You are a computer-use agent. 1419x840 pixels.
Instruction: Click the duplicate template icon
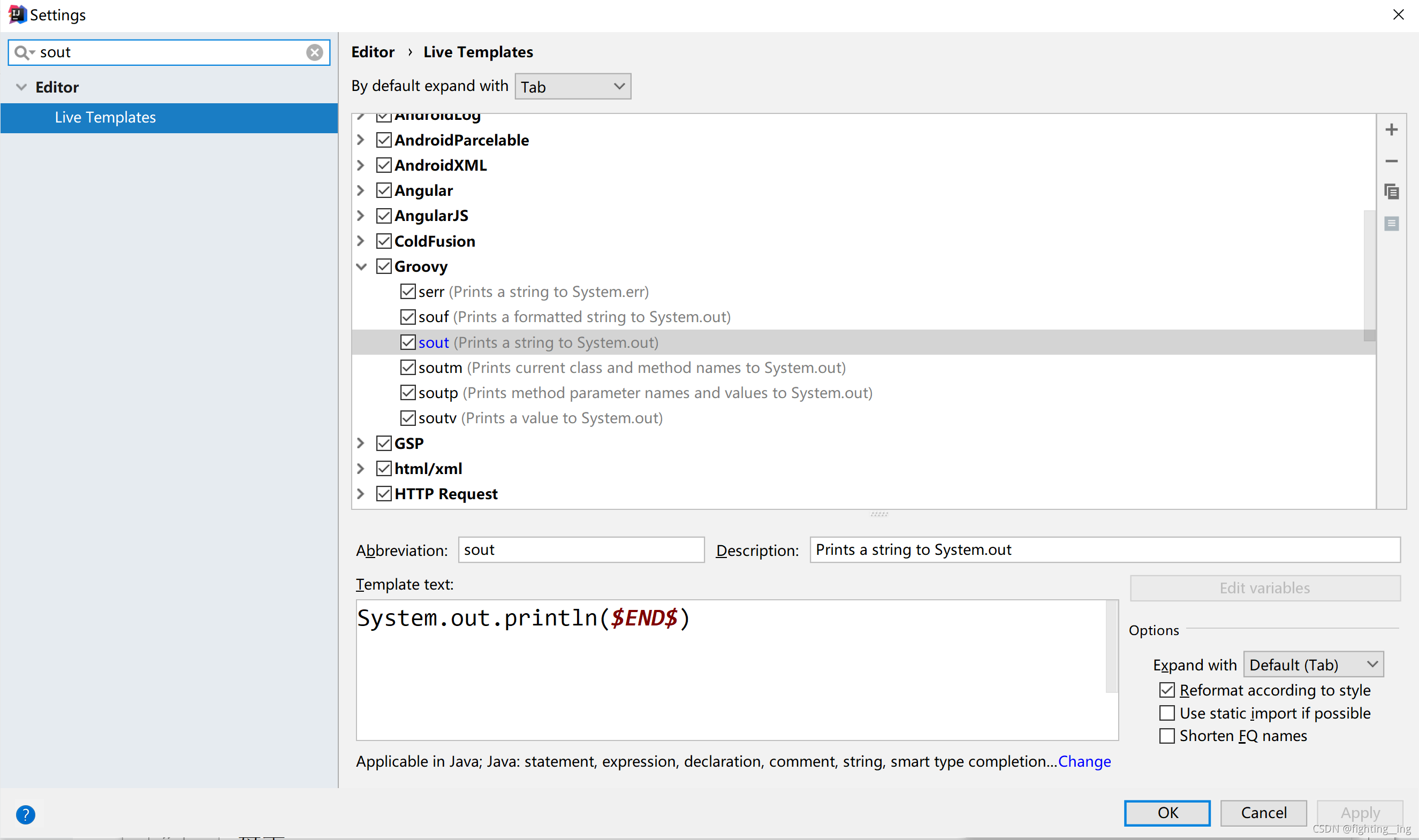click(x=1391, y=192)
